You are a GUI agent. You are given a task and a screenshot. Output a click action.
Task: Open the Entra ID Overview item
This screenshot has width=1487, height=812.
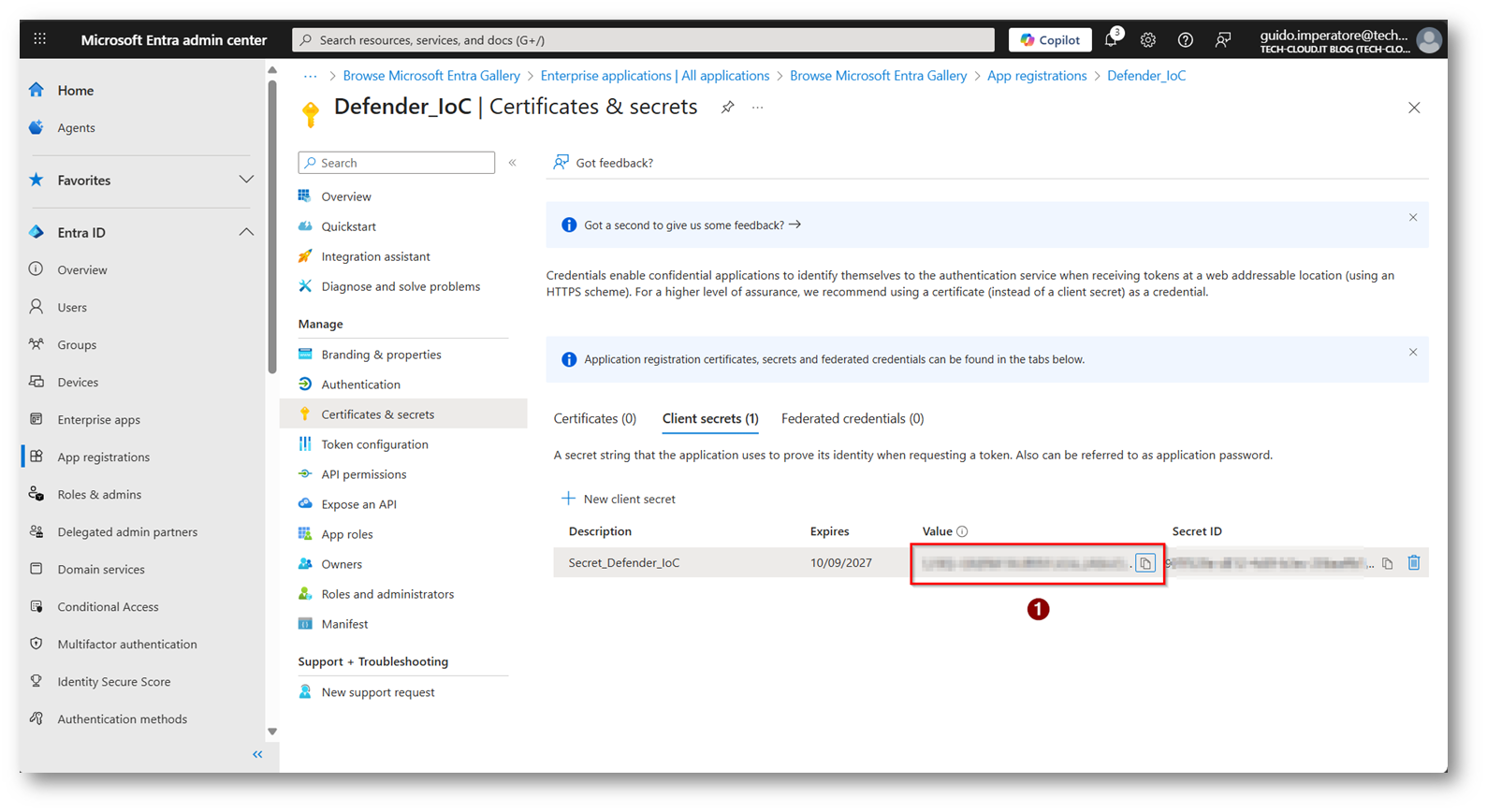[82, 269]
